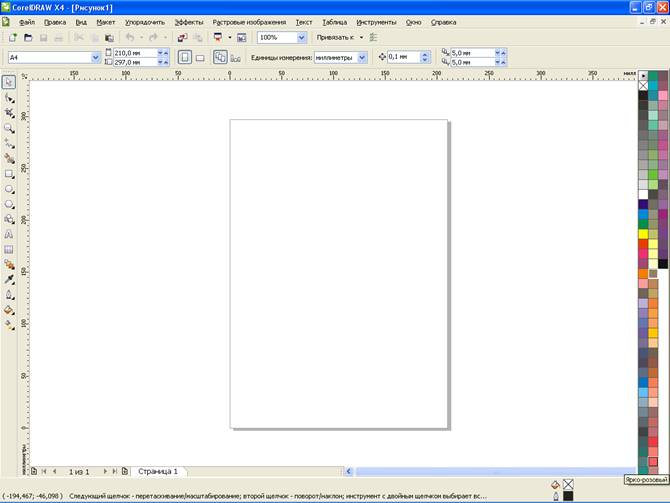The image size is (670, 503).
Task: Open the Эффекты menu
Action: coord(188,22)
